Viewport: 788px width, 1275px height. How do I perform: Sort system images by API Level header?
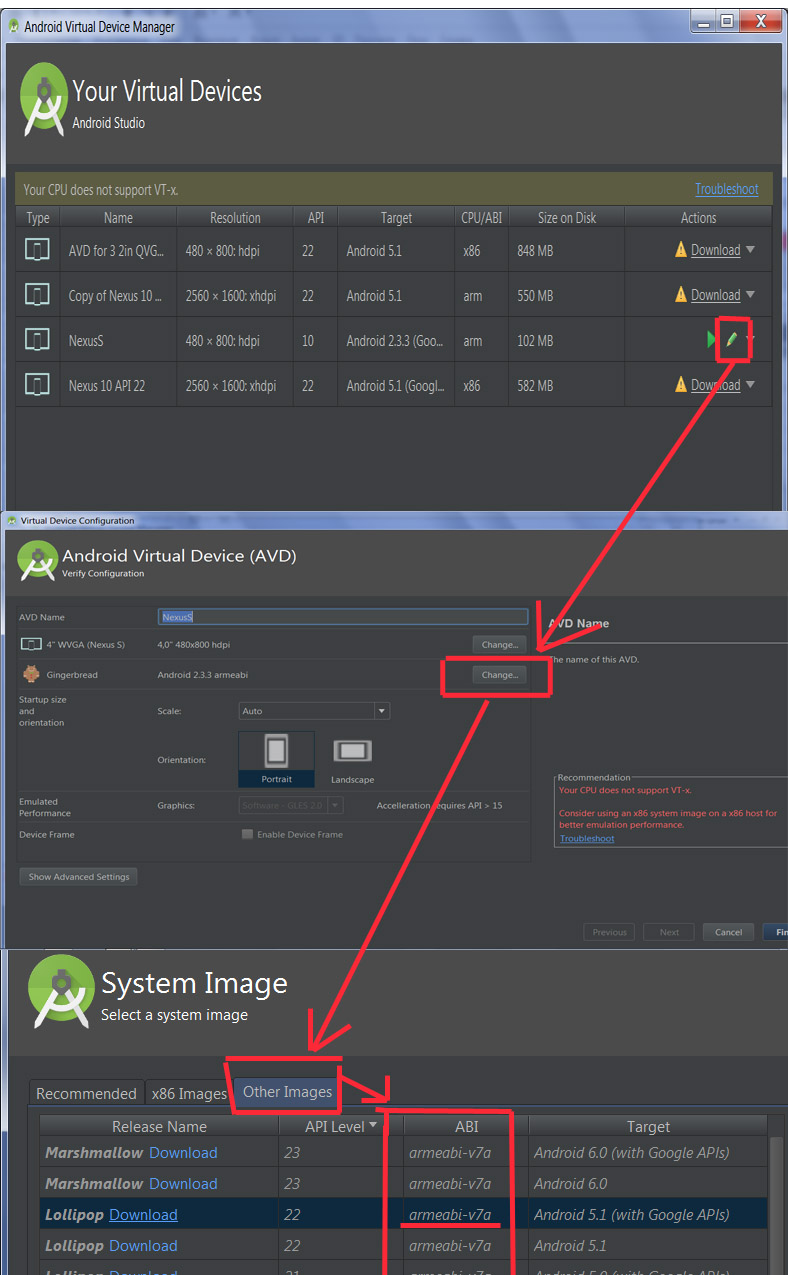pos(341,1126)
